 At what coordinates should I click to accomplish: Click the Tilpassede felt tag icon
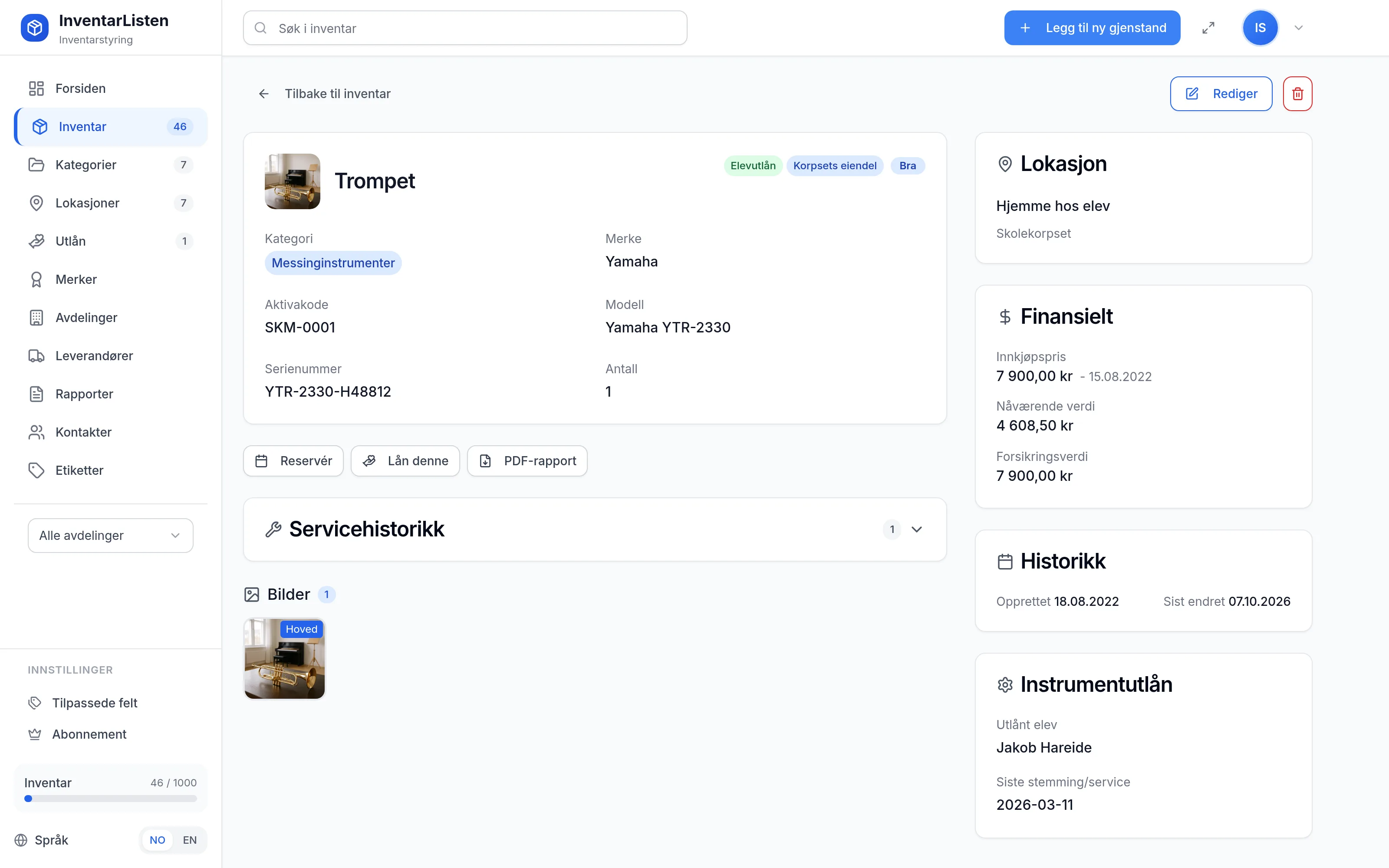(x=35, y=703)
